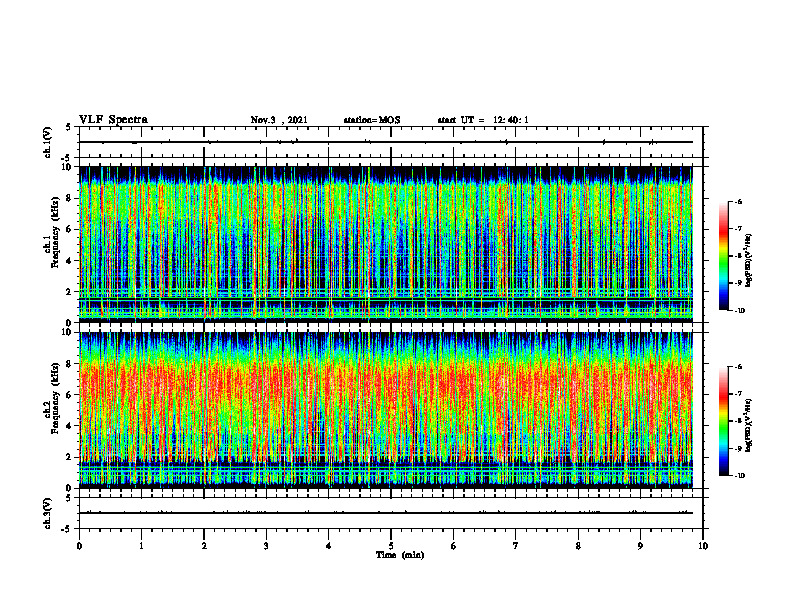
Task: Click the "start UT = 12:40: 1" text
Action: click(483, 120)
